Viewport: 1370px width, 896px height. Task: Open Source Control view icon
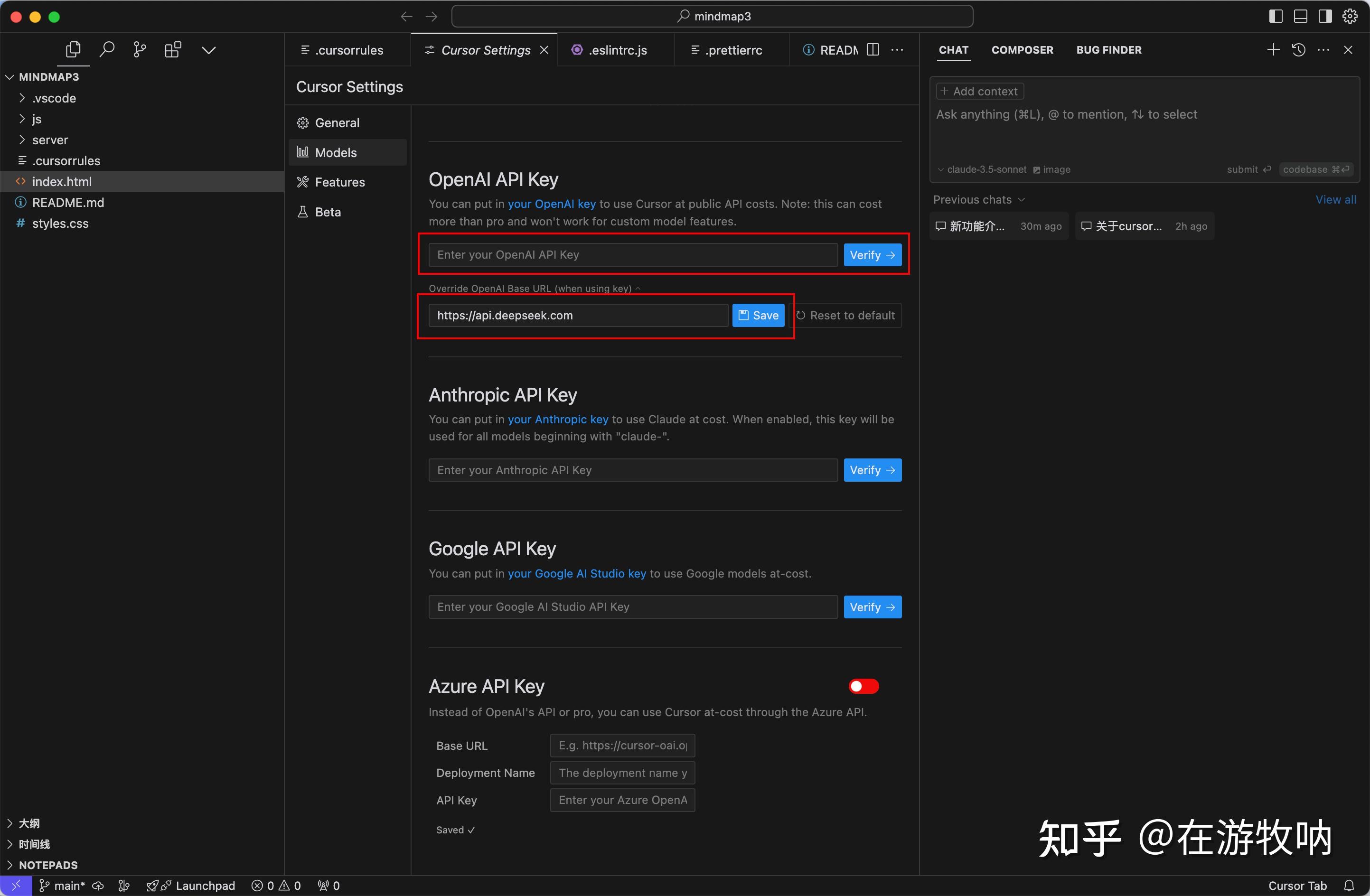click(139, 50)
